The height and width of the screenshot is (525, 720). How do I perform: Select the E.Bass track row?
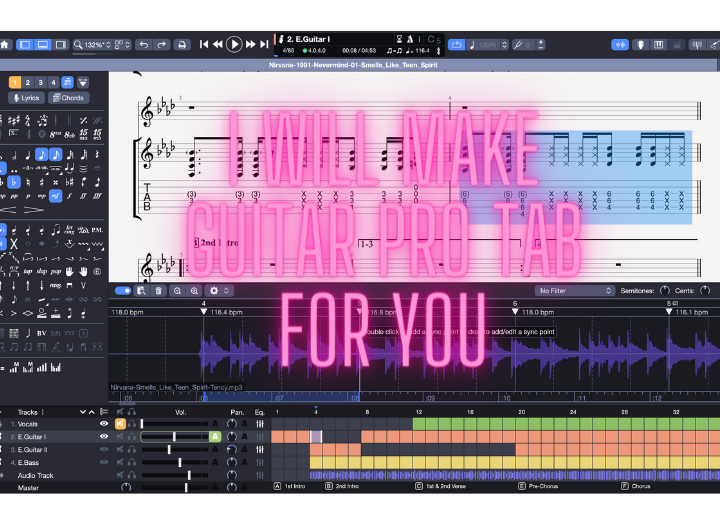coord(135,463)
